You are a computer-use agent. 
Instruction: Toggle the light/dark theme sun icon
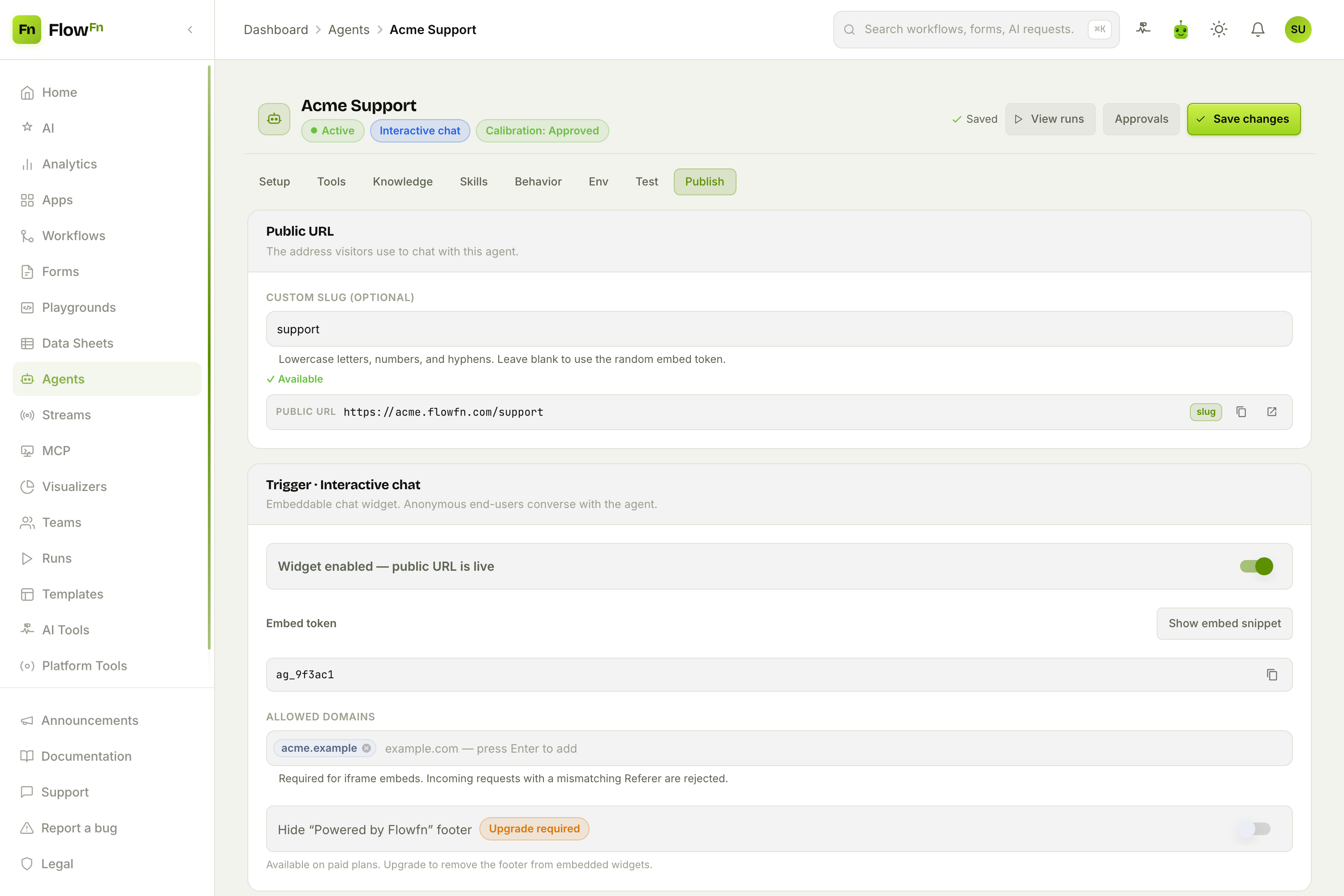[x=1219, y=29]
